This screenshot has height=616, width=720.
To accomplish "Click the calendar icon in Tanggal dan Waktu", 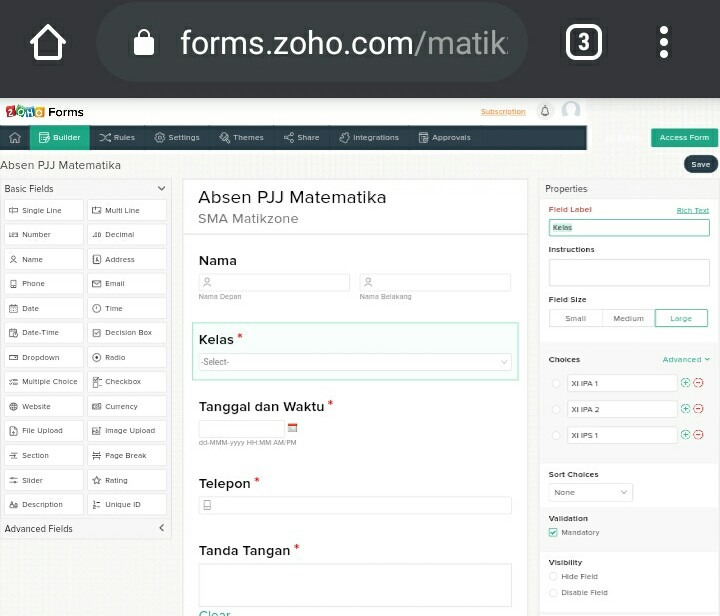I will [x=293, y=427].
